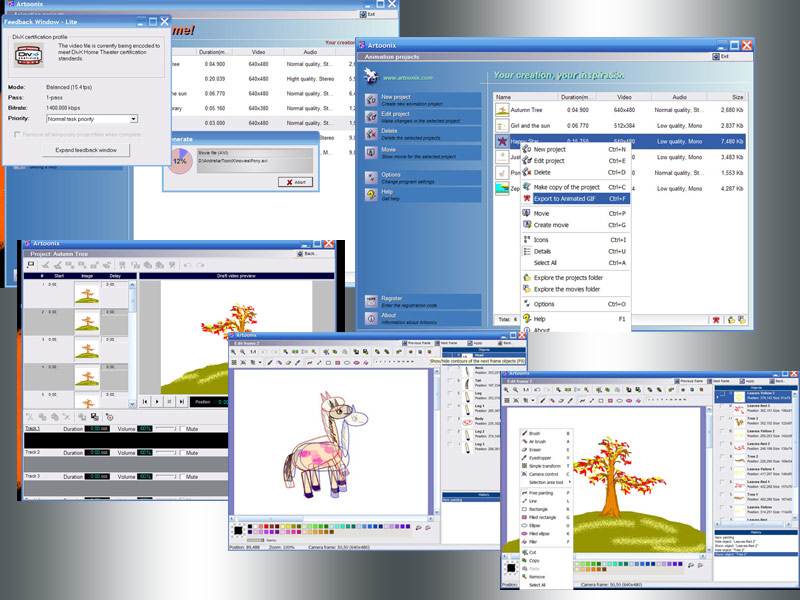Screen dimensions: 800x600
Task: Select Eraser icon in autumn tree editor toolbar
Action: 561,401
